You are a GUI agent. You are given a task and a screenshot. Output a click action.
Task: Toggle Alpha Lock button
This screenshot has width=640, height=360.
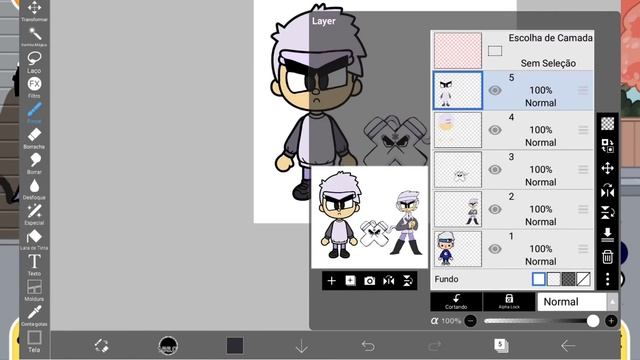pos(509,302)
